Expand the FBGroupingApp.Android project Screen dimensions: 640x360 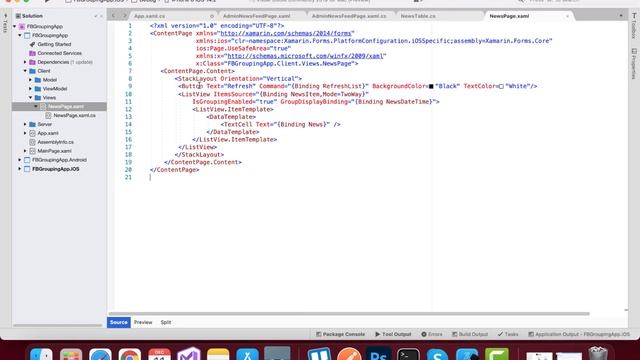[20, 160]
